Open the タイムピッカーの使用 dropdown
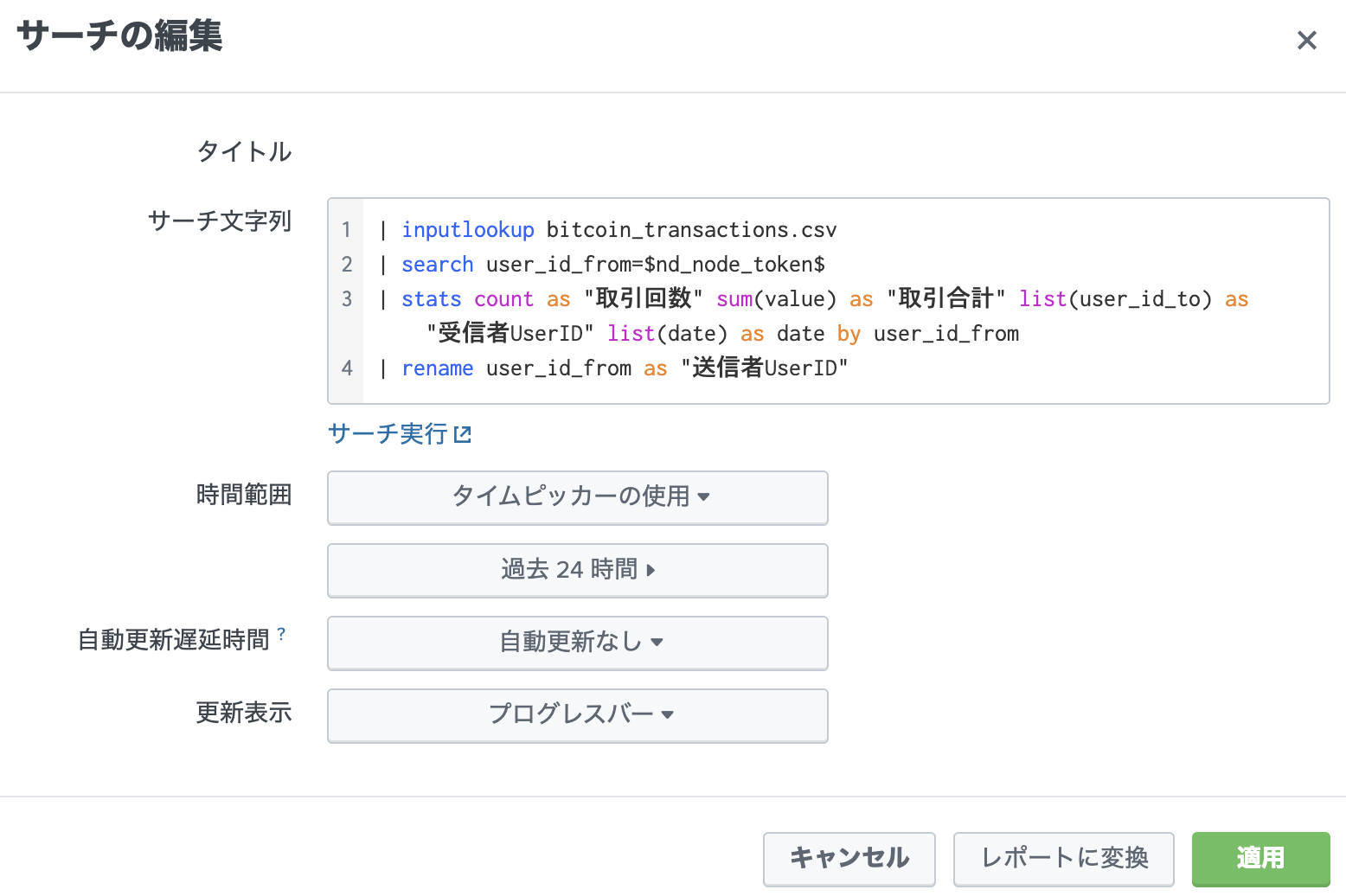1346x896 pixels. (578, 497)
